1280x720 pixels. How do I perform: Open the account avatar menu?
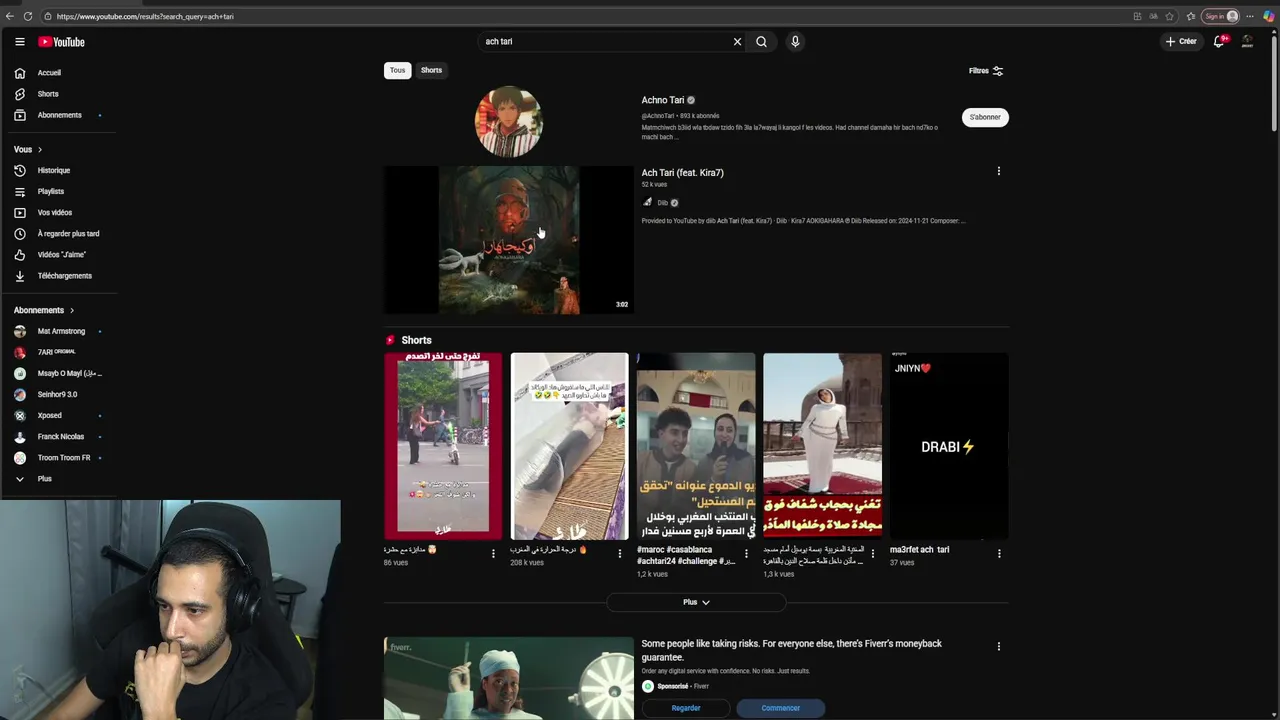click(1247, 42)
